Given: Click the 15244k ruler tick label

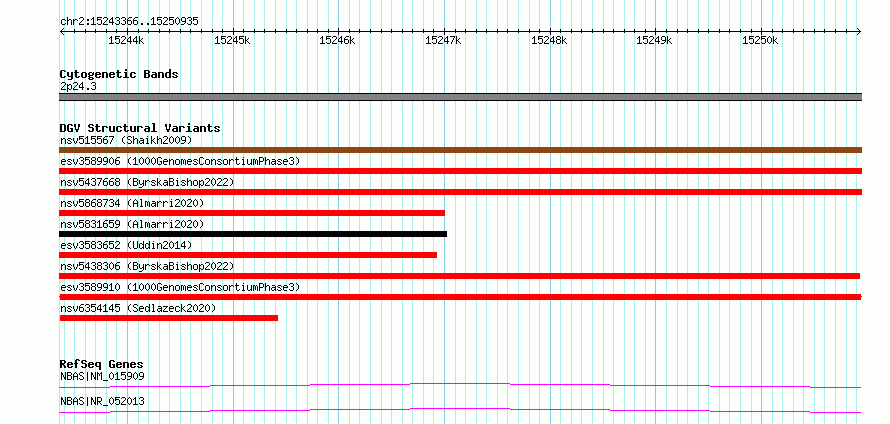Looking at the screenshot, I should click(127, 40).
